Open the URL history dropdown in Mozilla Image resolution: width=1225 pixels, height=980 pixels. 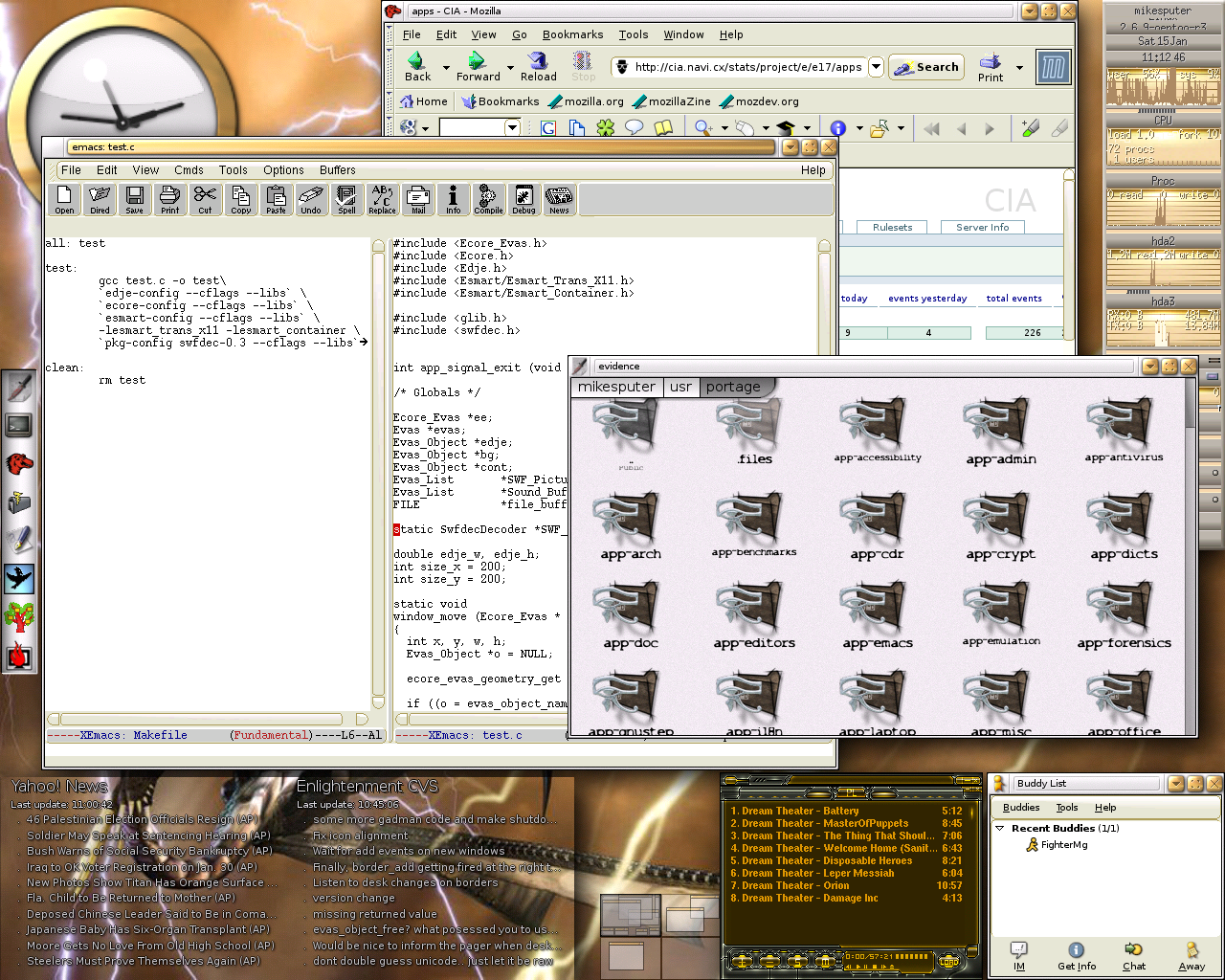coord(876,67)
